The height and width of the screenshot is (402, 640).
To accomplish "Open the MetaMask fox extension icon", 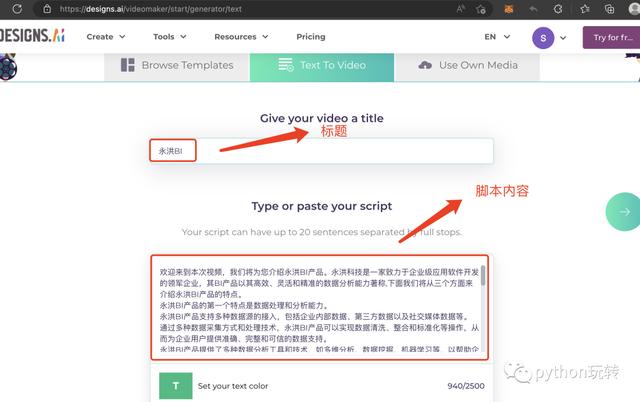I will pyautogui.click(x=509, y=9).
